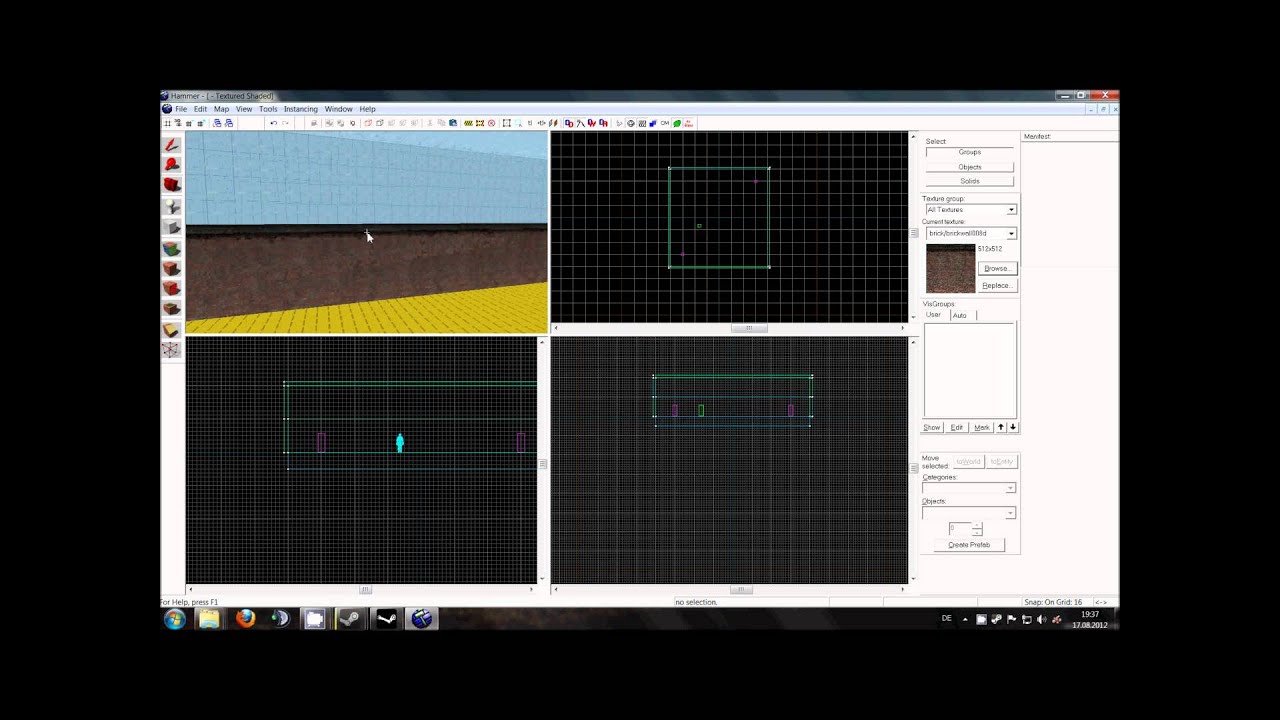Viewport: 1280px width, 720px height.
Task: Click the Browse texture button
Action: (x=996, y=268)
